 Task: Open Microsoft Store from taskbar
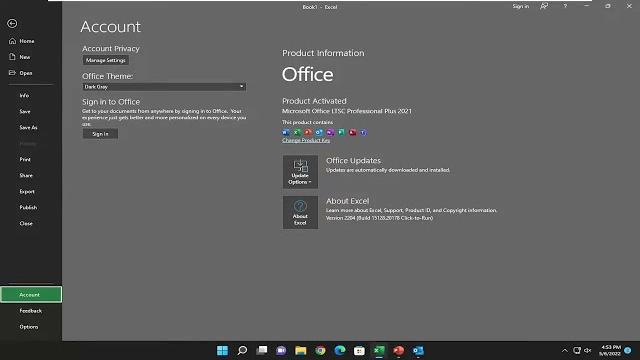[359, 351]
